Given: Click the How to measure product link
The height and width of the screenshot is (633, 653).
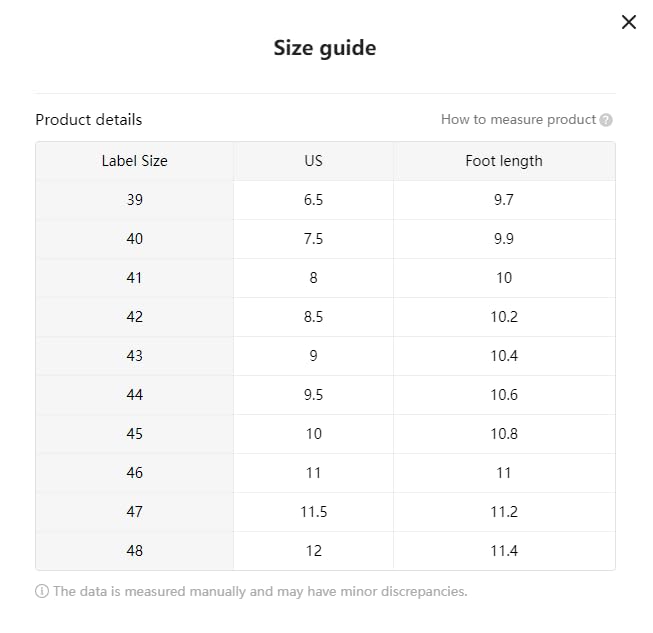Looking at the screenshot, I should (518, 119).
